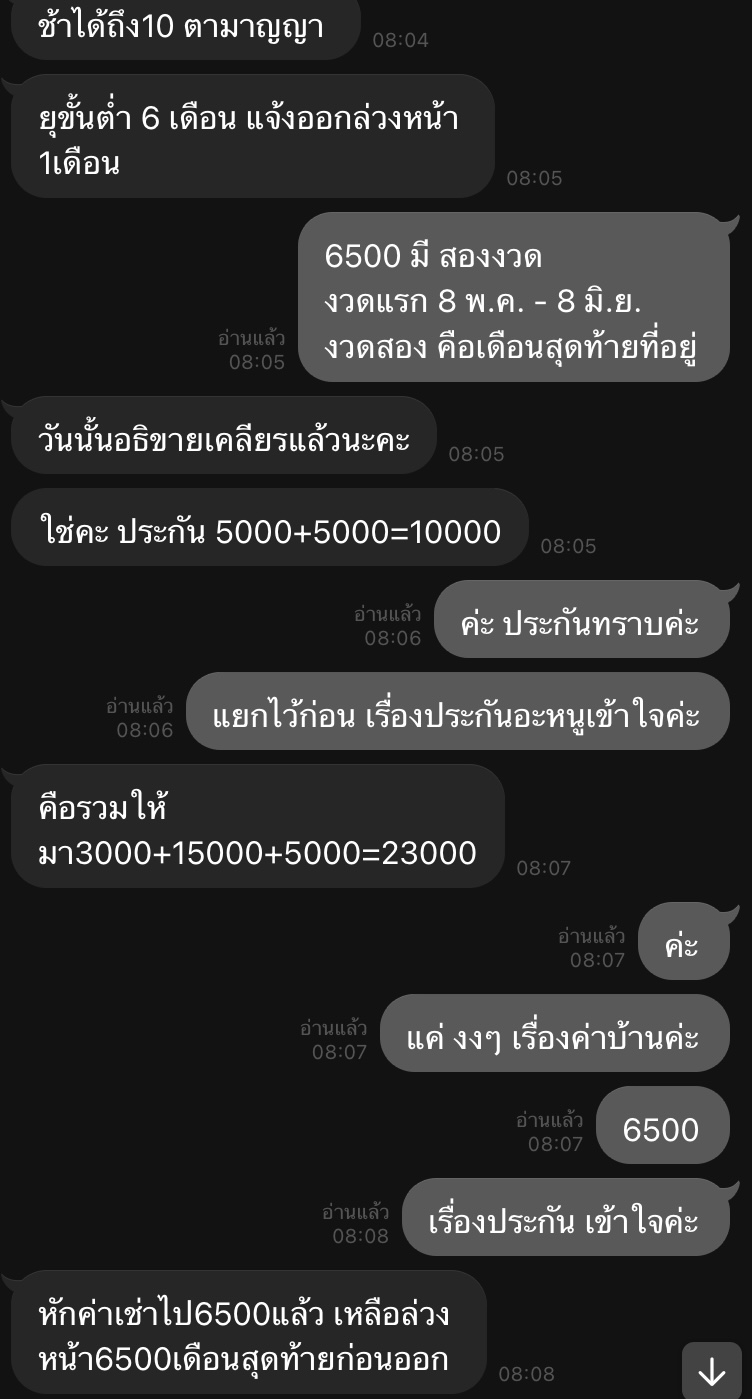The image size is (752, 1399).
Task: Tap the "แค่ งงๆ เรื่องค่าบ้านค่ะ" message
Action: (x=555, y=1033)
